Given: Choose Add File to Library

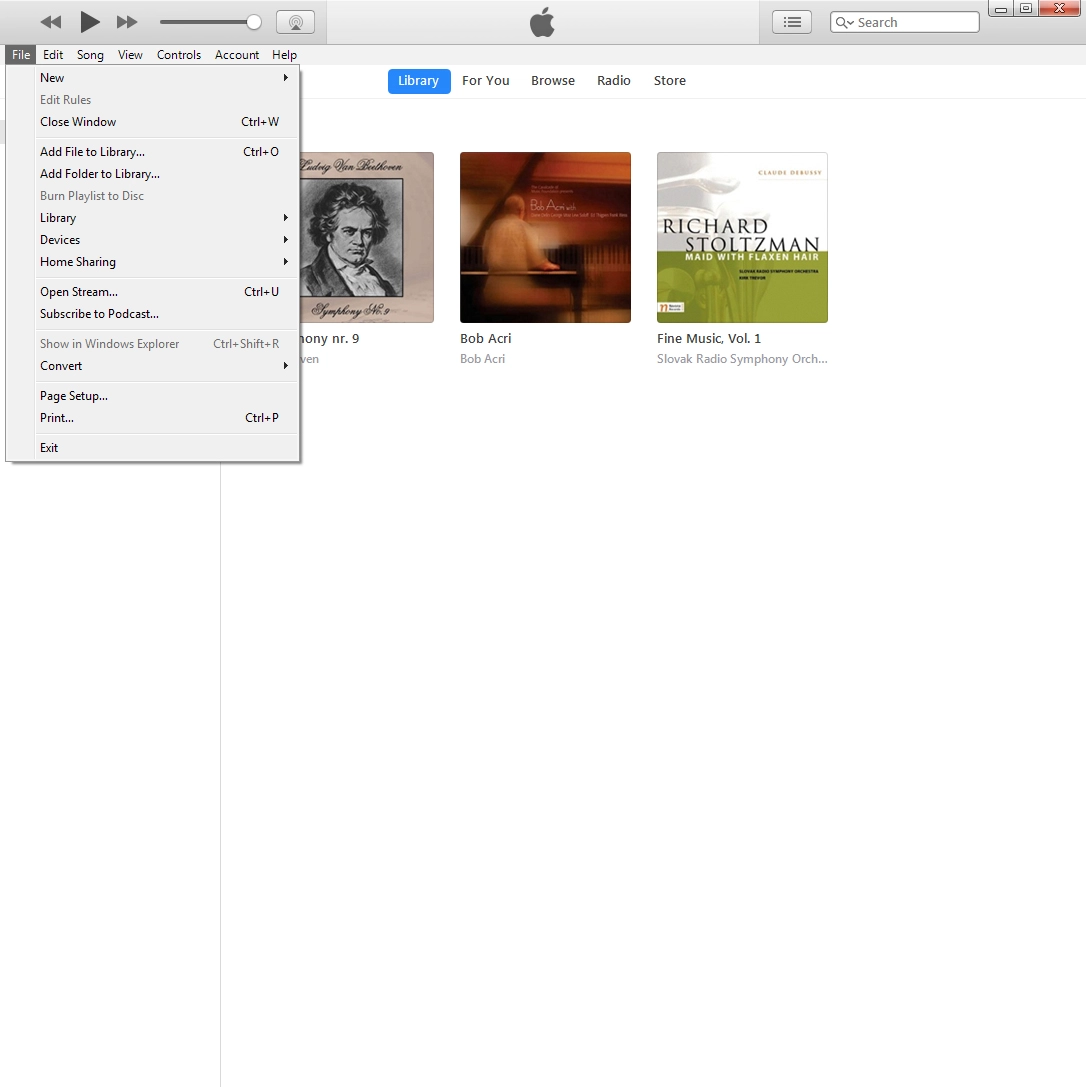Looking at the screenshot, I should 92,152.
